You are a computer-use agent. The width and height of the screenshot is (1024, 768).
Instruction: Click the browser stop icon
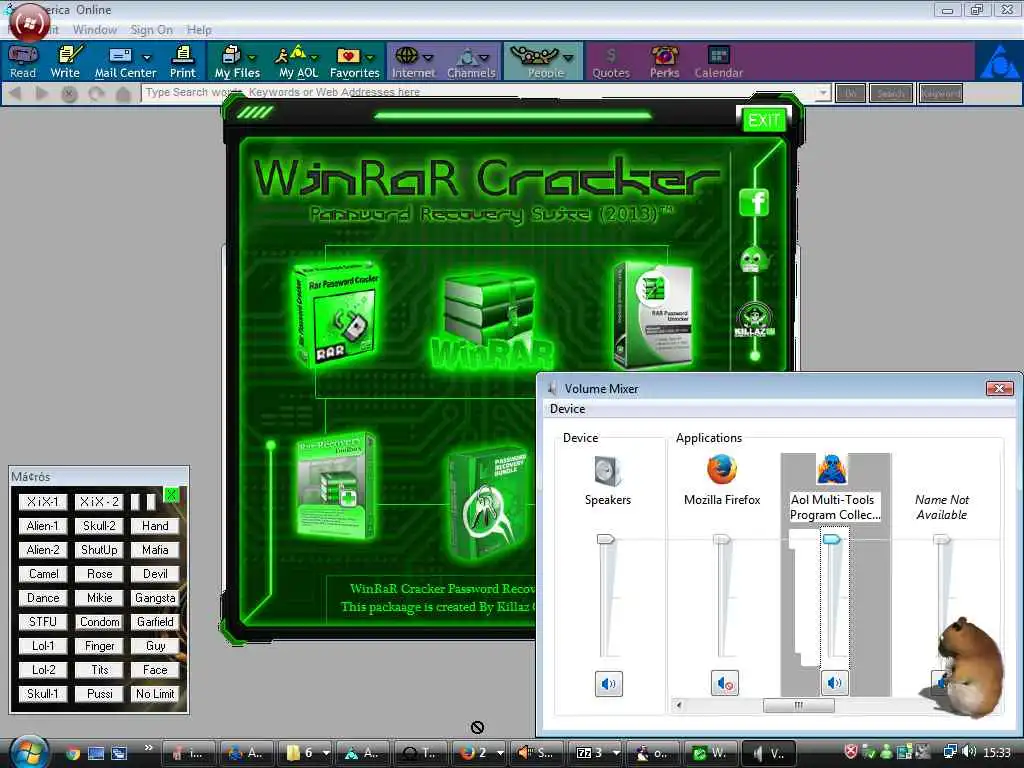click(x=69, y=94)
